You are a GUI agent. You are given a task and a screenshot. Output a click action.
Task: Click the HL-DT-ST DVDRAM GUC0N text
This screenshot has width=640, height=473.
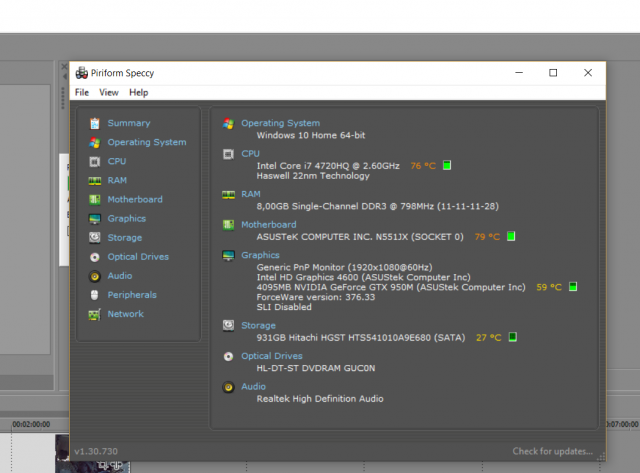coord(316,368)
